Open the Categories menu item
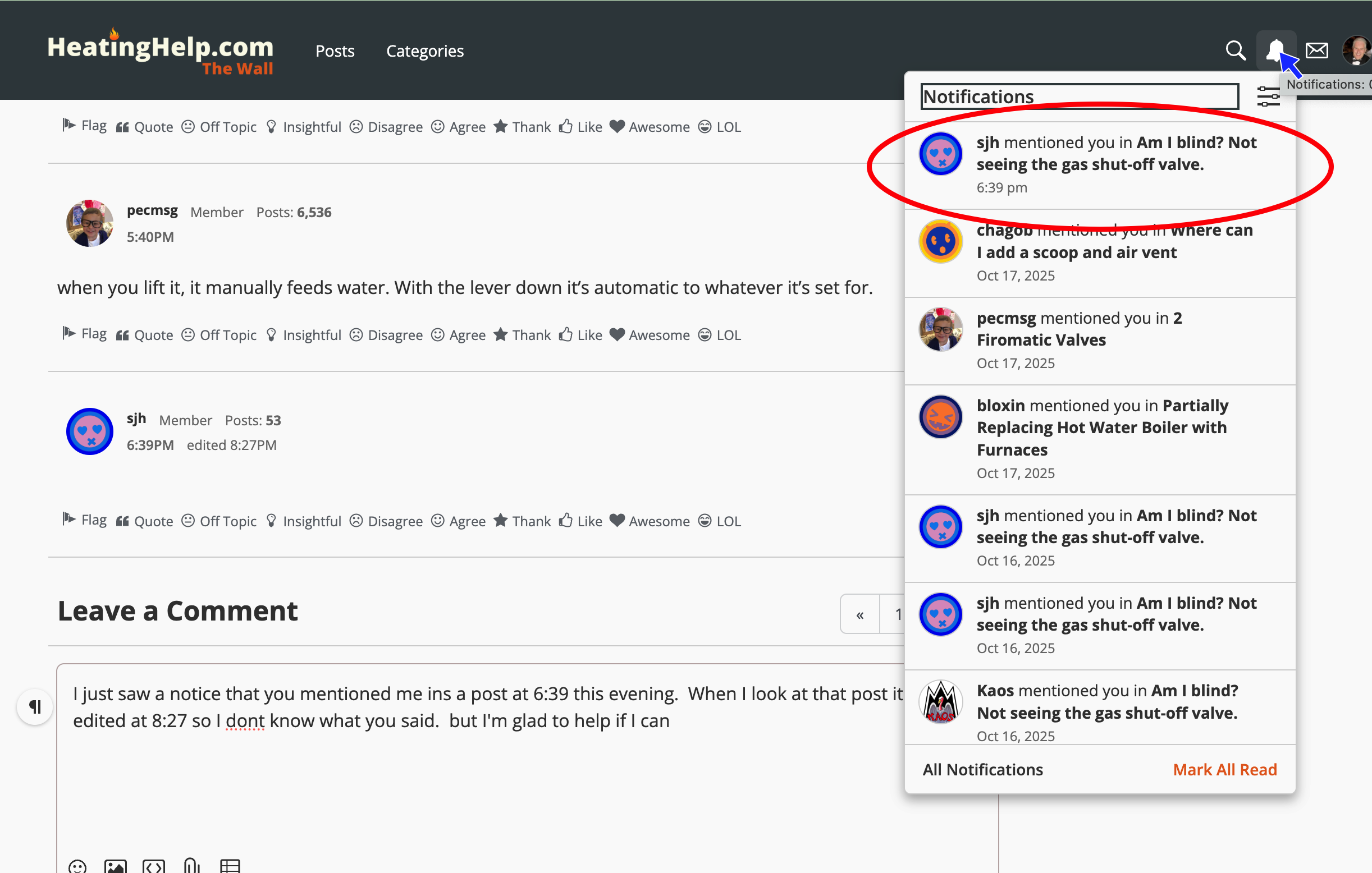This screenshot has height=873, width=1372. point(424,51)
